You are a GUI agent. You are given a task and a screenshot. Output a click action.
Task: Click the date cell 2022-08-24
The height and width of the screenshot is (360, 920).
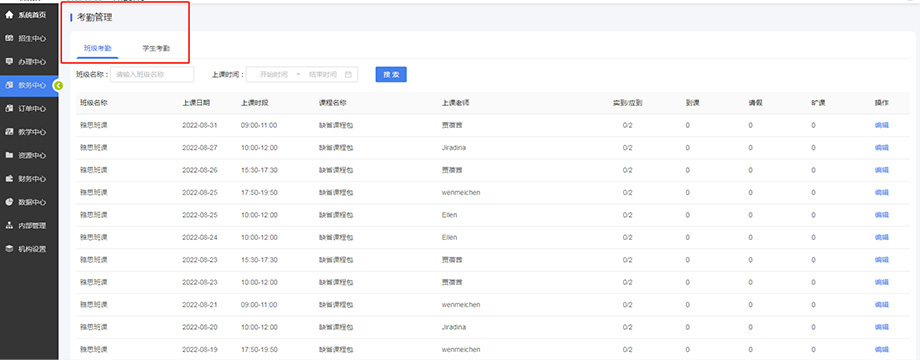[200, 237]
